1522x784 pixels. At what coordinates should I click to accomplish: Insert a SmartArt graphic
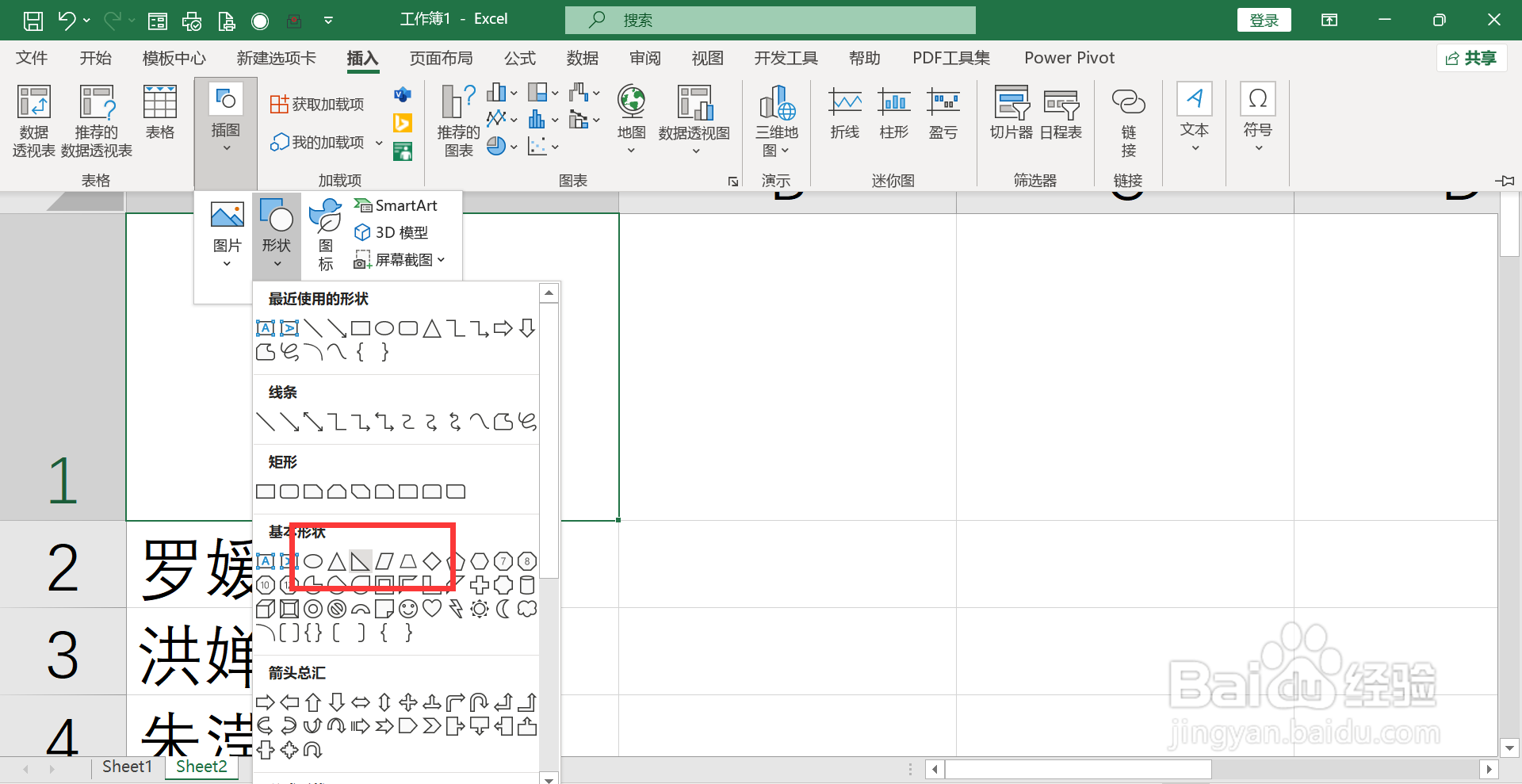[396, 205]
